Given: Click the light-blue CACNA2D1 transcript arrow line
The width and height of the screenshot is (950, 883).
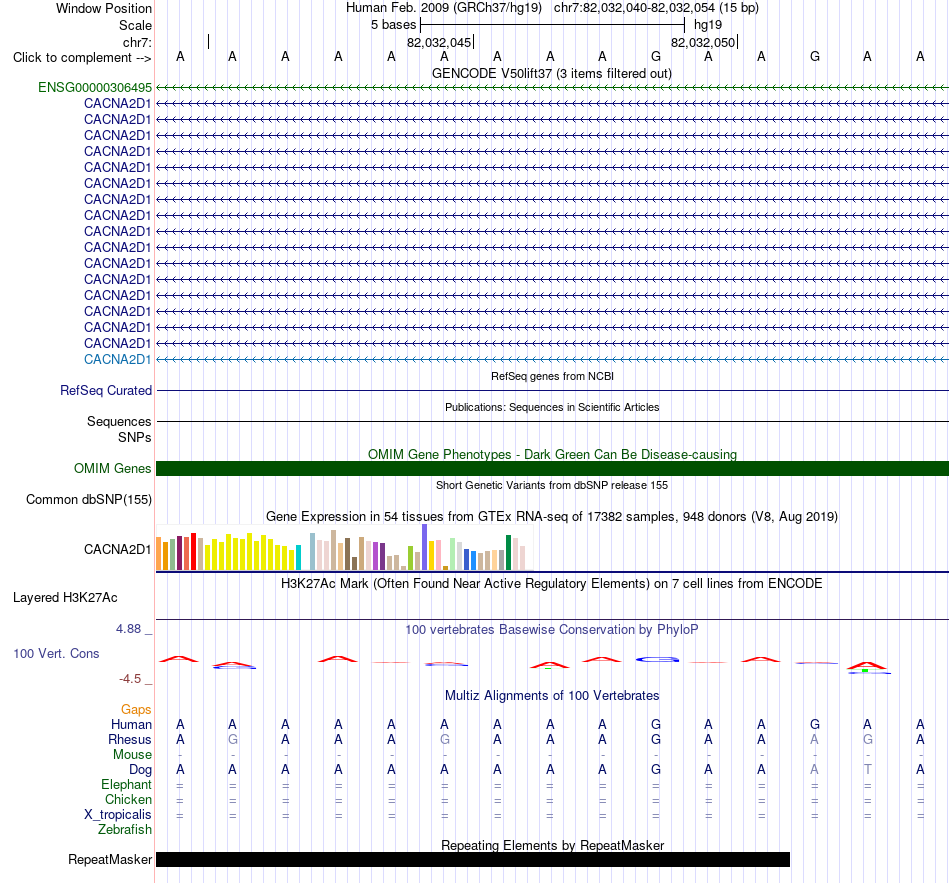Looking at the screenshot, I should coord(552,359).
